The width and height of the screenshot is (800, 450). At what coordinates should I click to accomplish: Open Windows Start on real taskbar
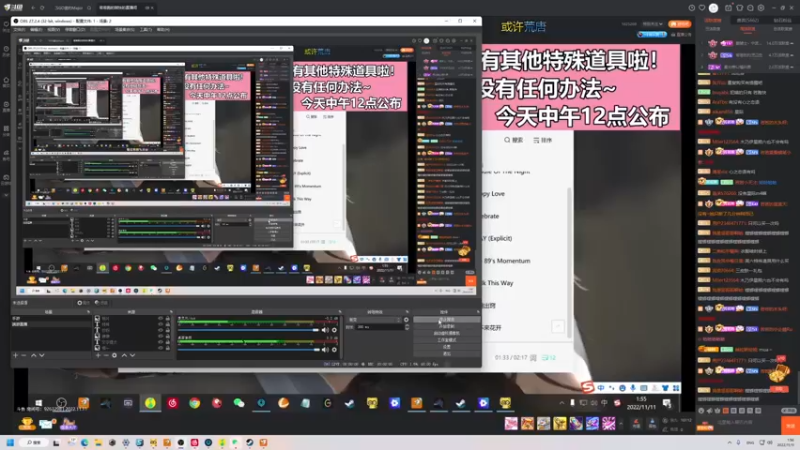(10, 442)
